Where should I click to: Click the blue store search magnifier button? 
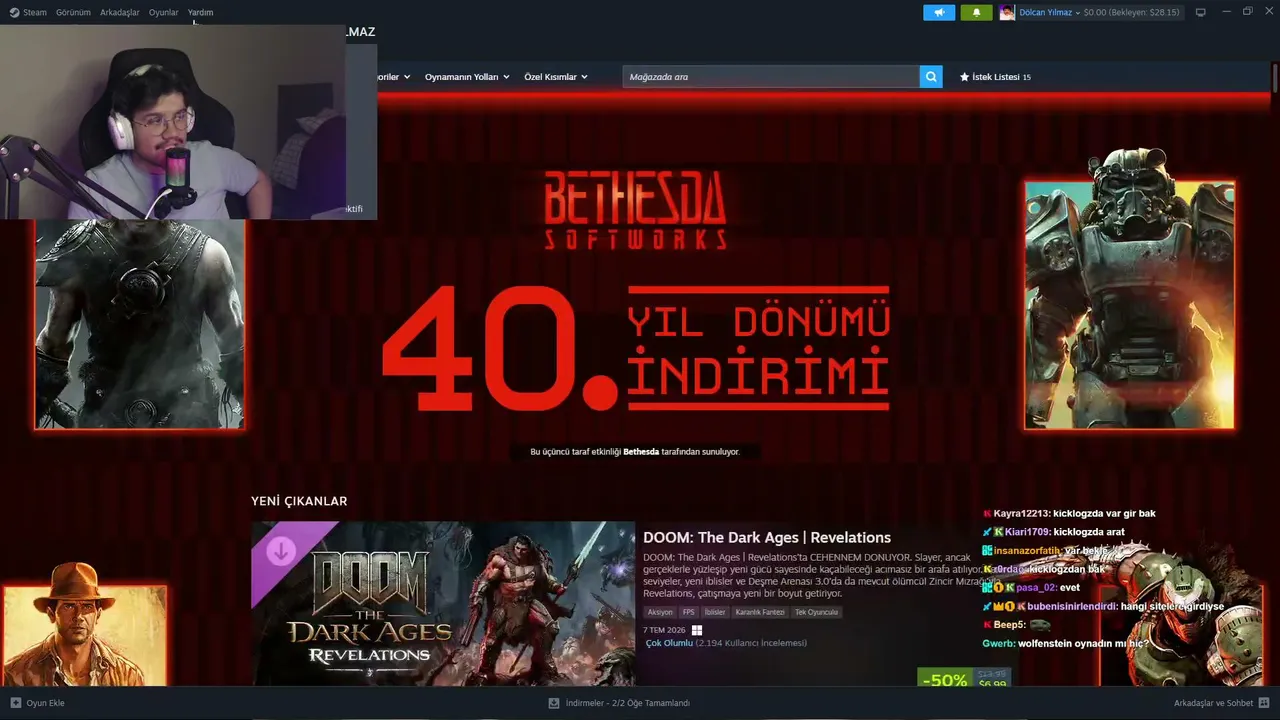click(931, 77)
